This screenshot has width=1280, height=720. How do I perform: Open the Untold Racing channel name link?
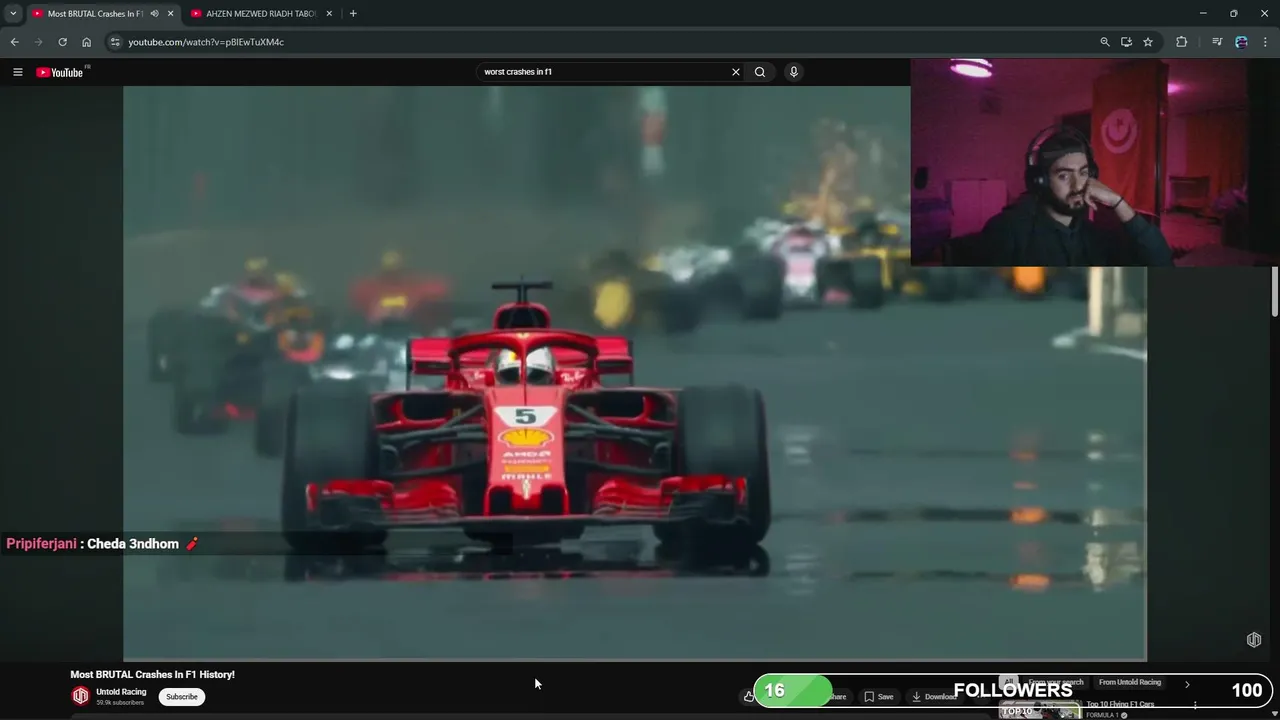click(121, 692)
